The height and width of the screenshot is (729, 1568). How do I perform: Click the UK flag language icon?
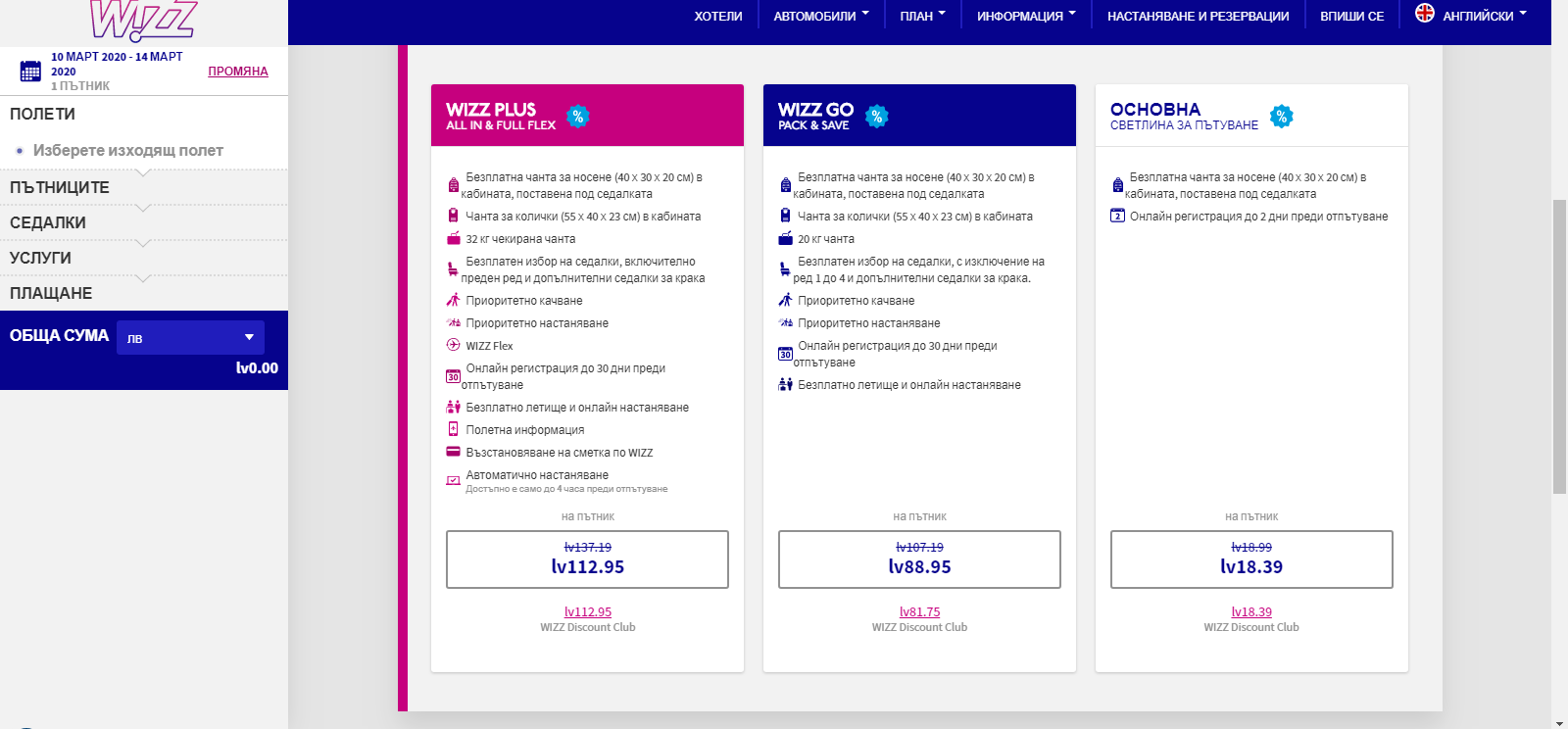pyautogui.click(x=1425, y=14)
